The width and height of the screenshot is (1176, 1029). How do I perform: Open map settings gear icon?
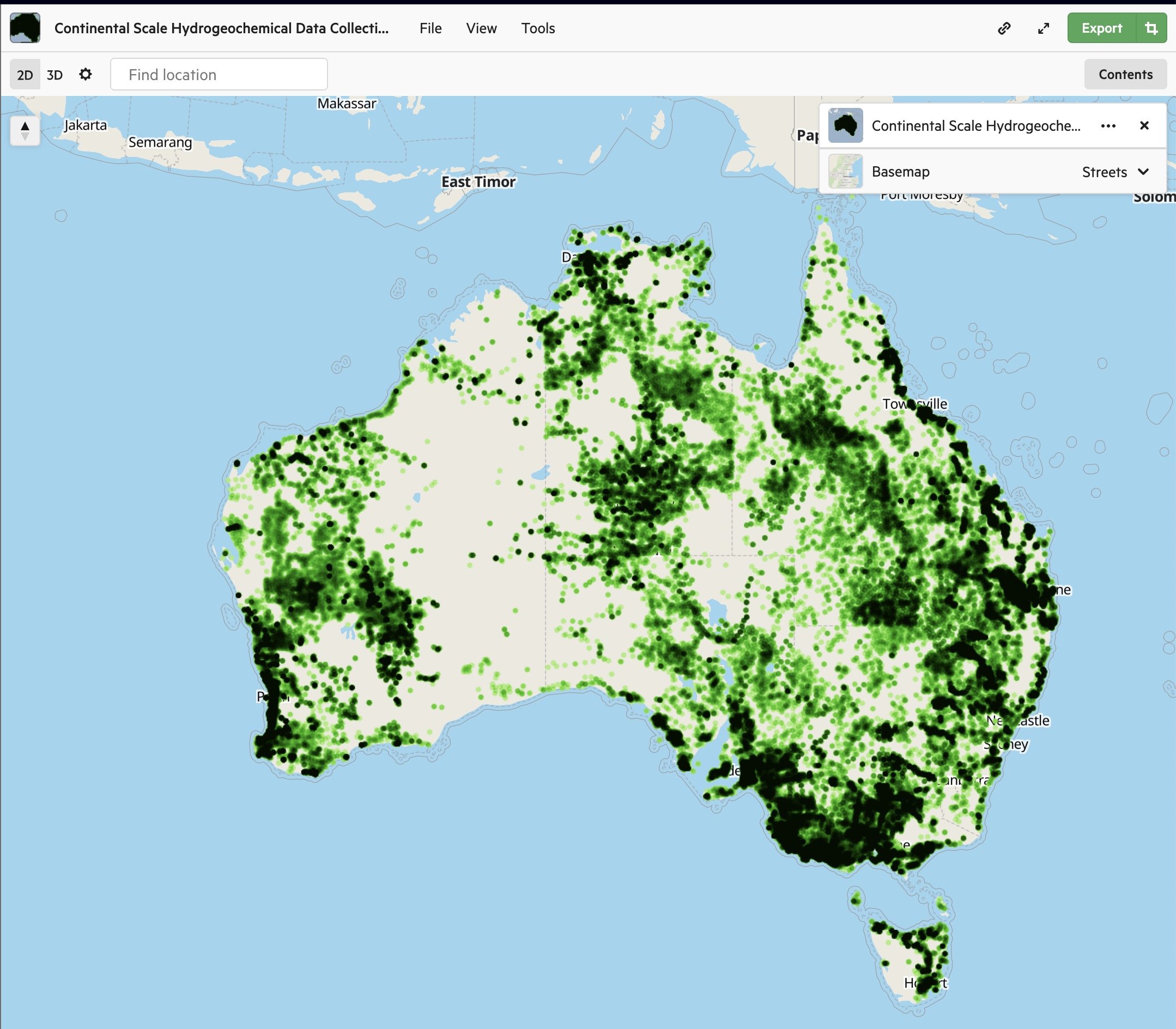point(85,74)
